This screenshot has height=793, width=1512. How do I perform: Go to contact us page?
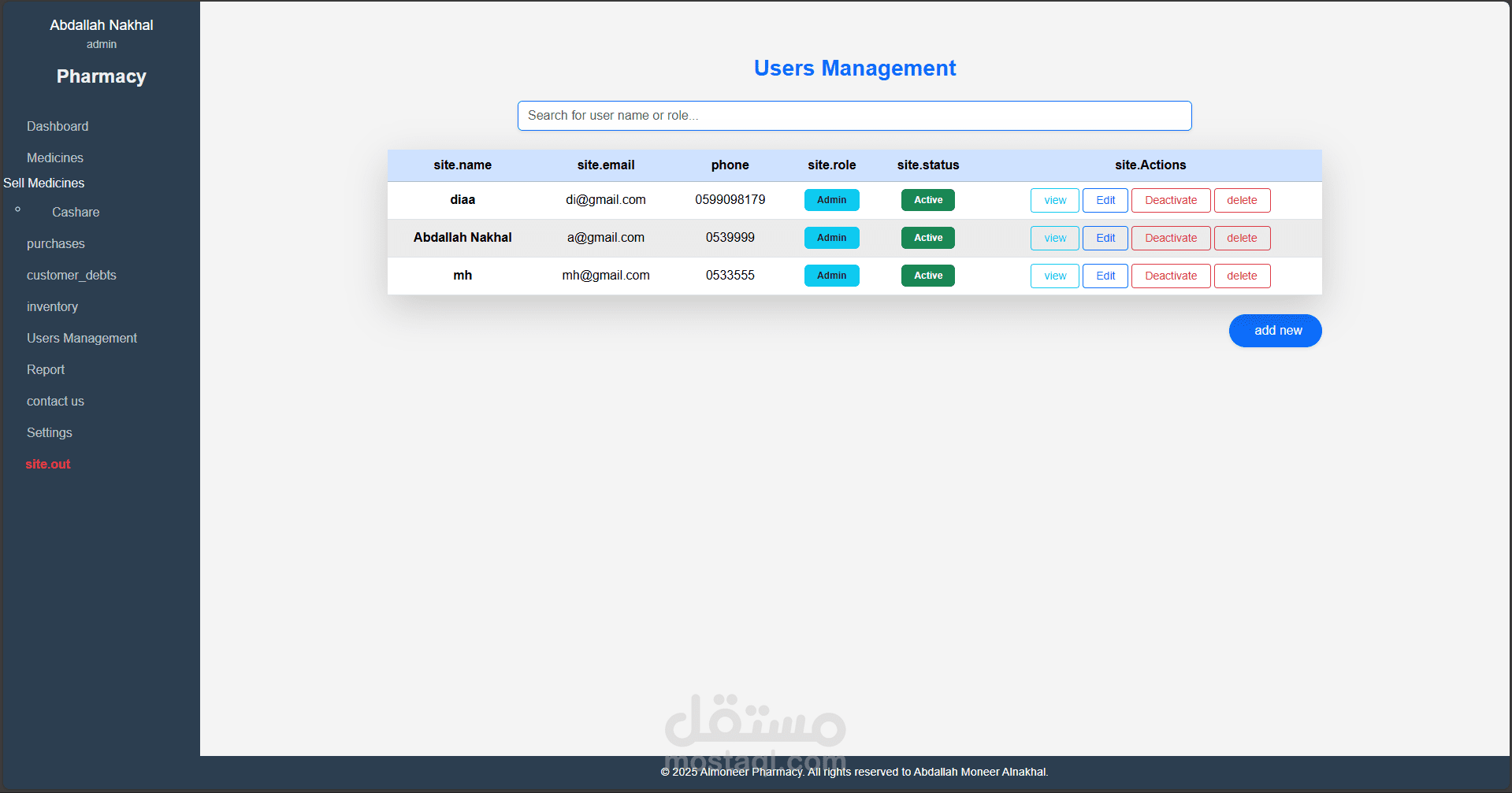(x=55, y=401)
